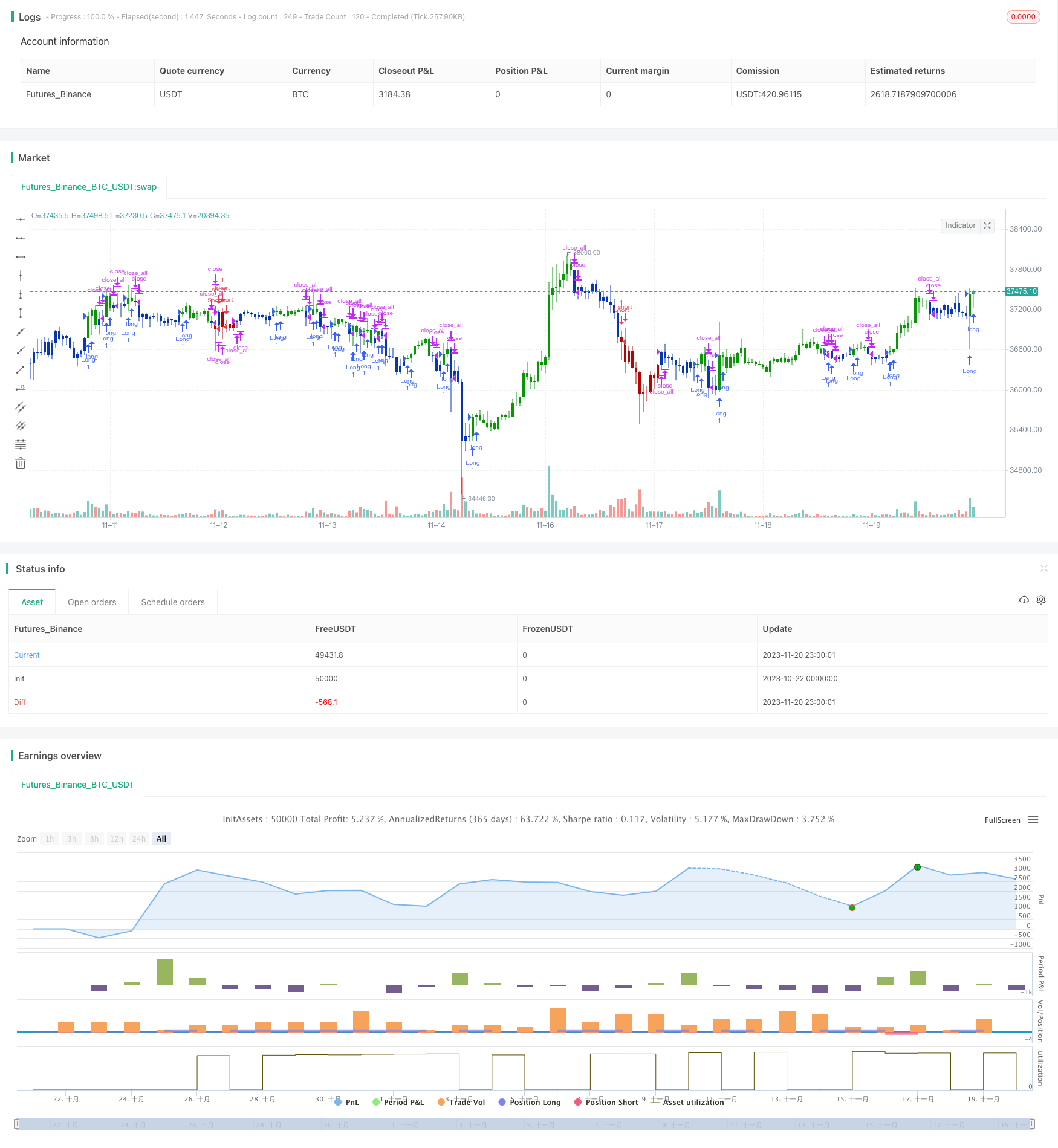The image size is (1058, 1148).
Task: Click the trash icon to delete drawings
Action: point(21,464)
